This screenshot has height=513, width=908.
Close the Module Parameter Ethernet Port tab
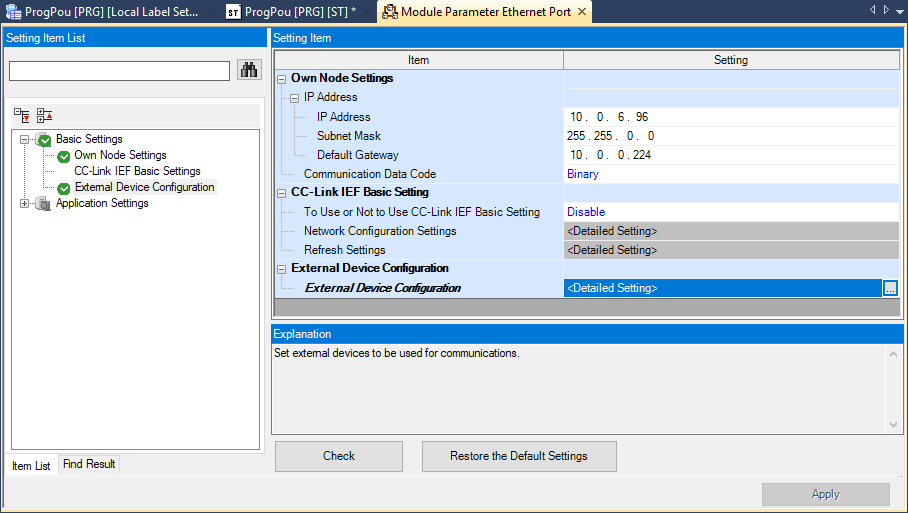[x=581, y=12]
